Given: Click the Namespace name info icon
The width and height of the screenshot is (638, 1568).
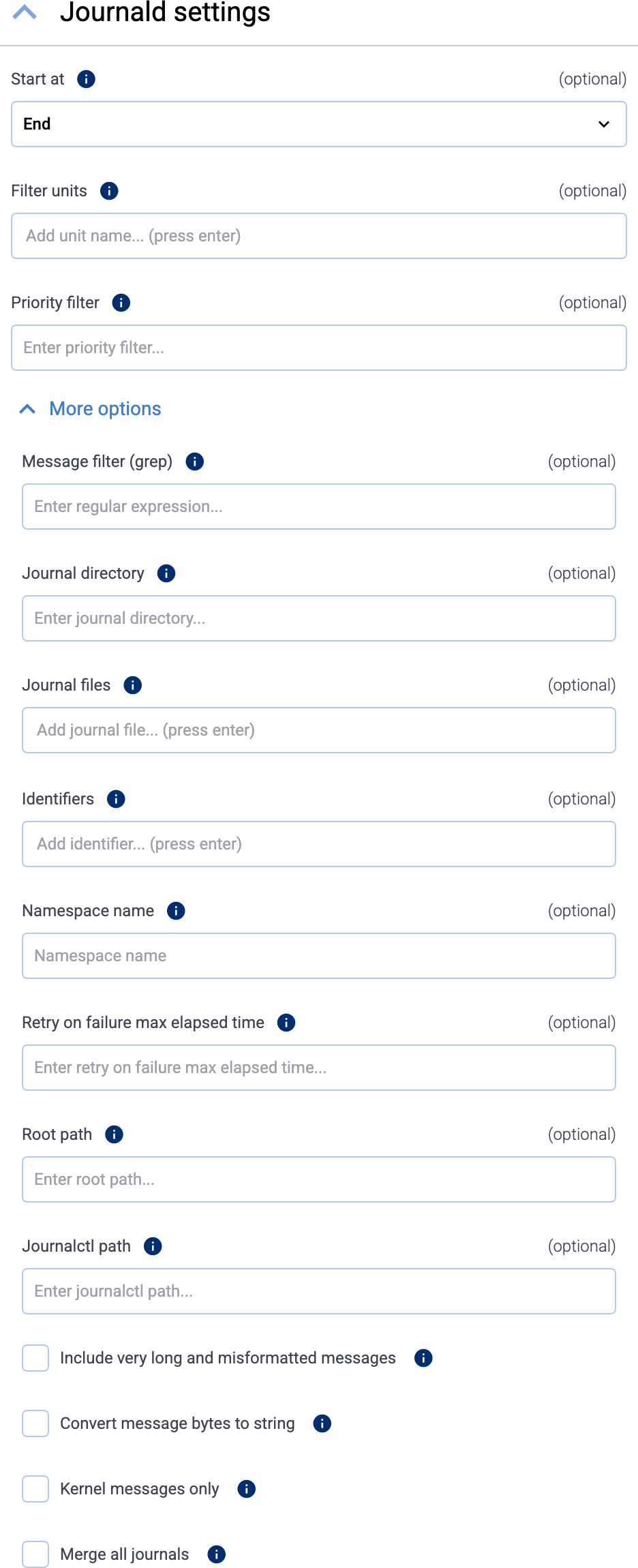Looking at the screenshot, I should tap(176, 911).
